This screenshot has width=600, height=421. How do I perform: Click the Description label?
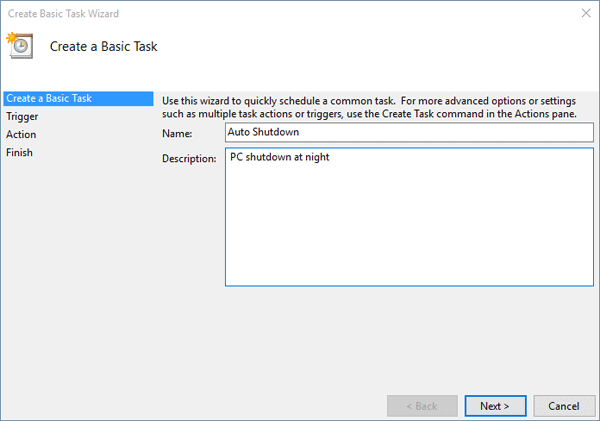(x=190, y=159)
